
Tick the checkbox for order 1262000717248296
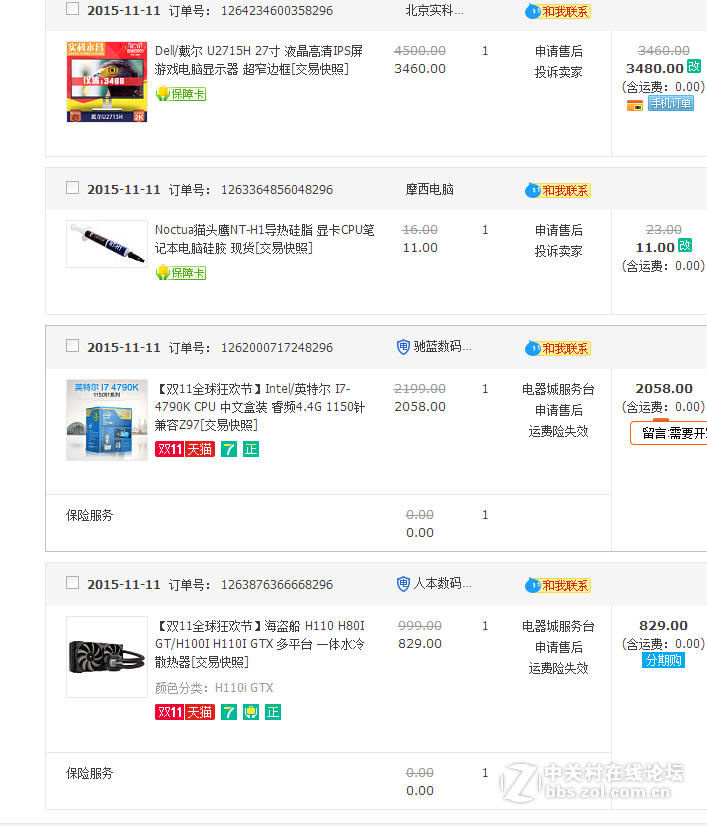pos(73,346)
